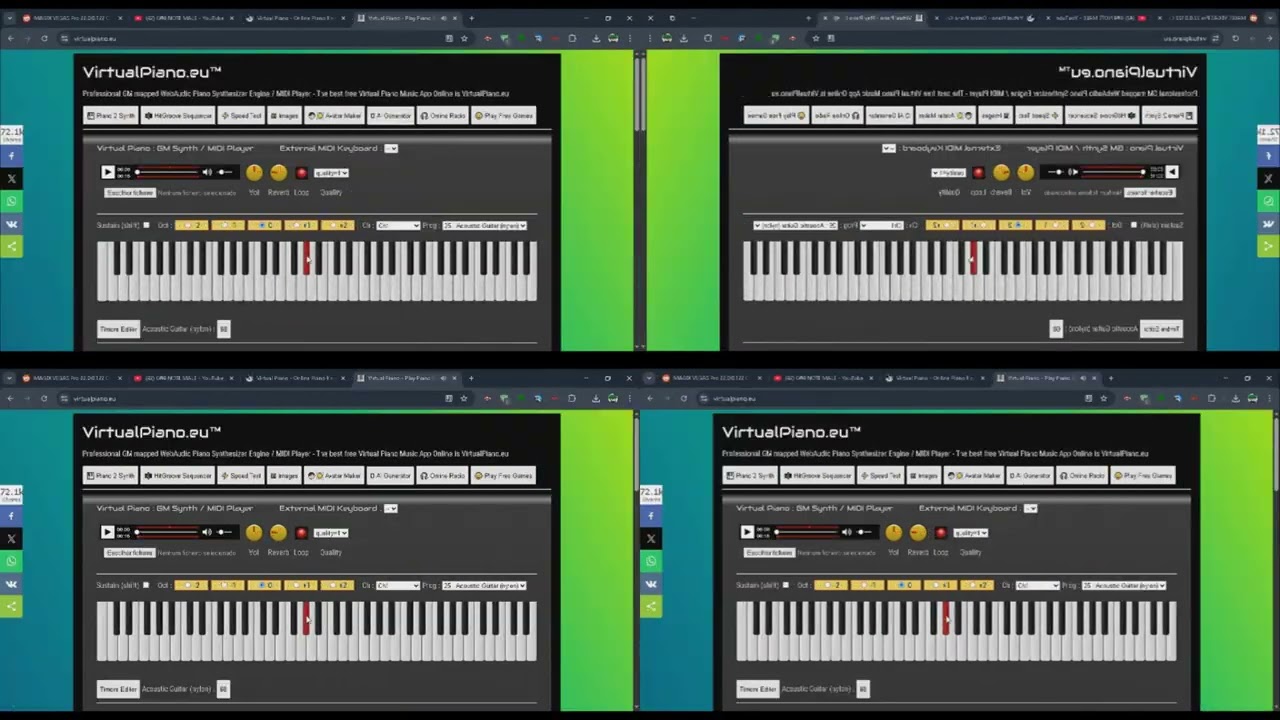Open Prog Acoustic Guitar dropdown in top-left window
The image size is (1280, 720).
pos(483,225)
